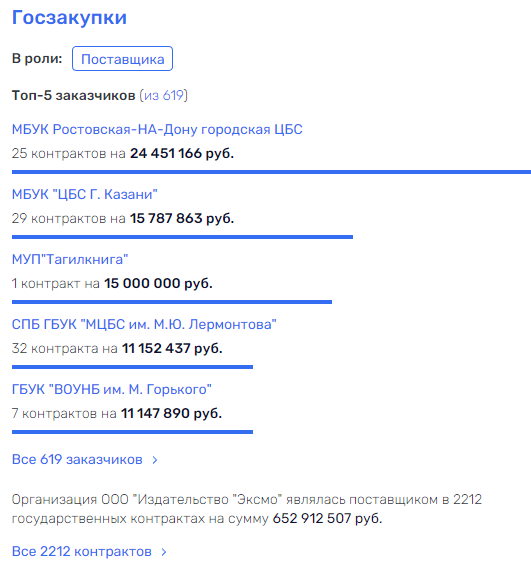Open МБУК "ЦБС Г. Казани" customer
Viewport: 531px width, 562px height.
(x=85, y=194)
